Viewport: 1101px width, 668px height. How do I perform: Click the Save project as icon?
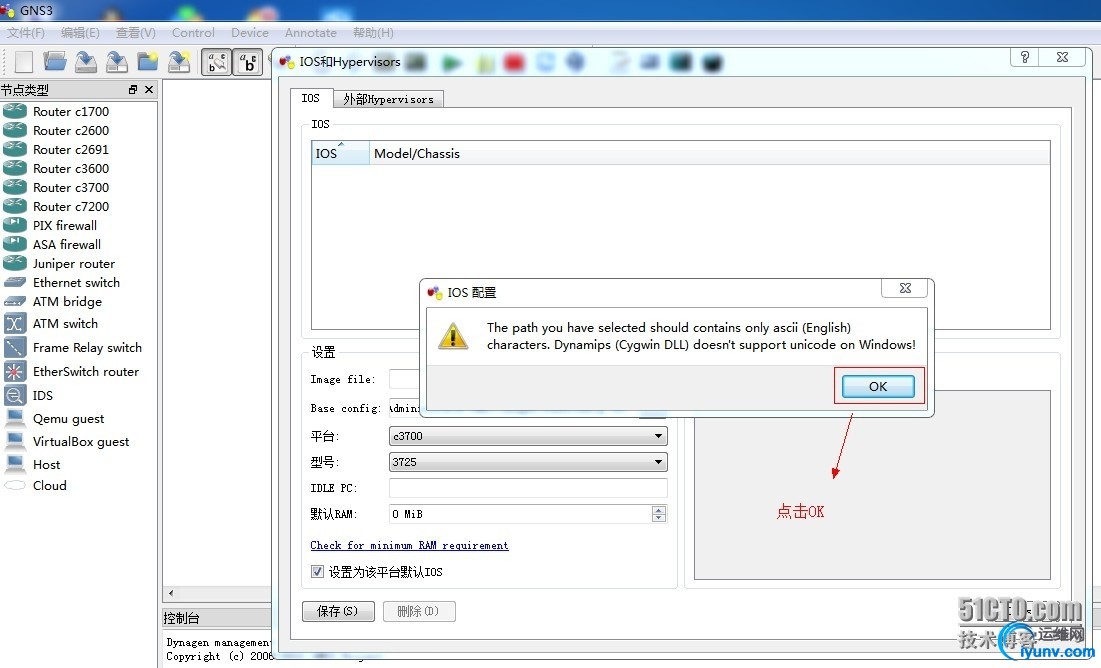[x=117, y=62]
